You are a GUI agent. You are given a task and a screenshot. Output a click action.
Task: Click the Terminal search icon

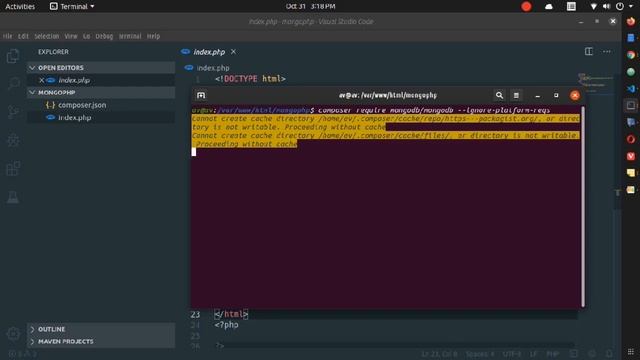pos(499,95)
